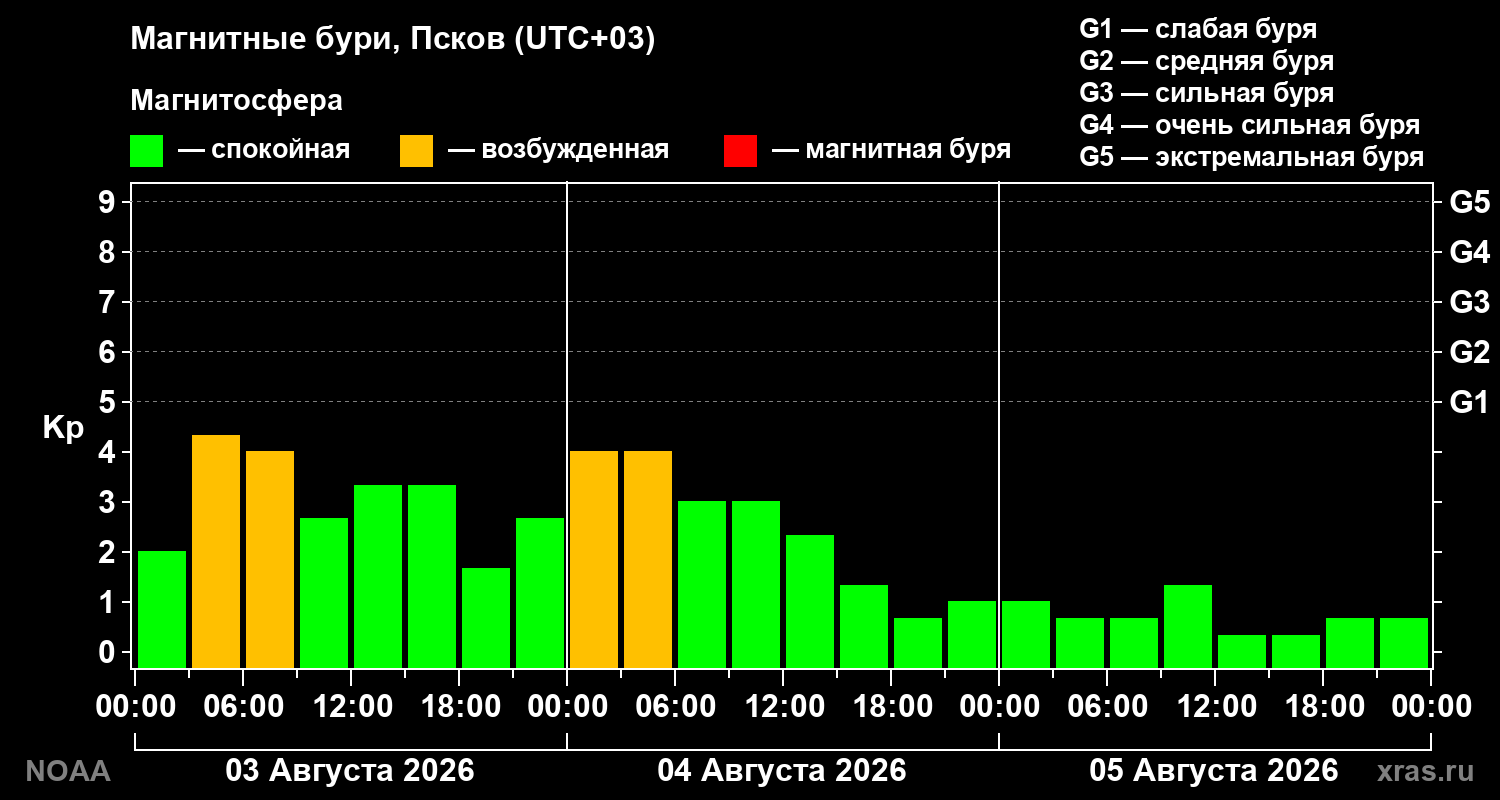The width and height of the screenshot is (1500, 800).
Task: Click the orange excited magnetosphere legend swatch
Action: pos(416,151)
